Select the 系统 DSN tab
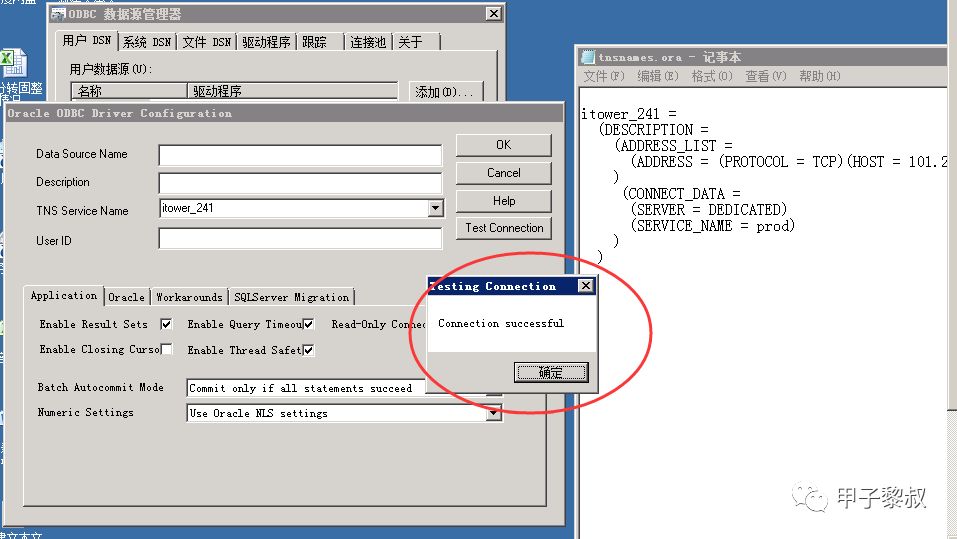This screenshot has width=957, height=539. point(146,42)
